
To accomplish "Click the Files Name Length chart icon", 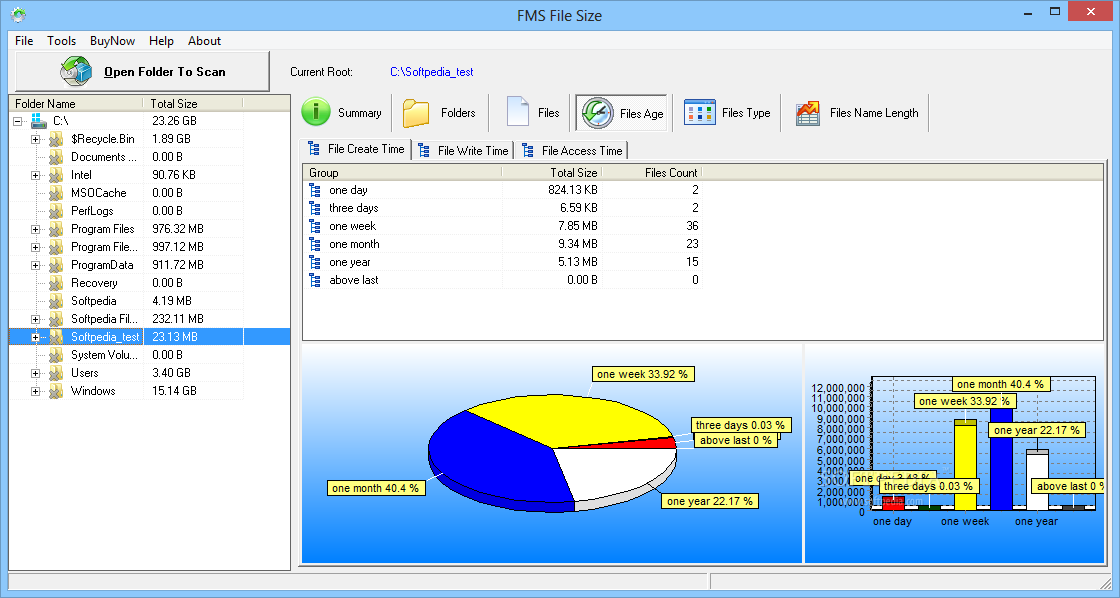I will 808,113.
